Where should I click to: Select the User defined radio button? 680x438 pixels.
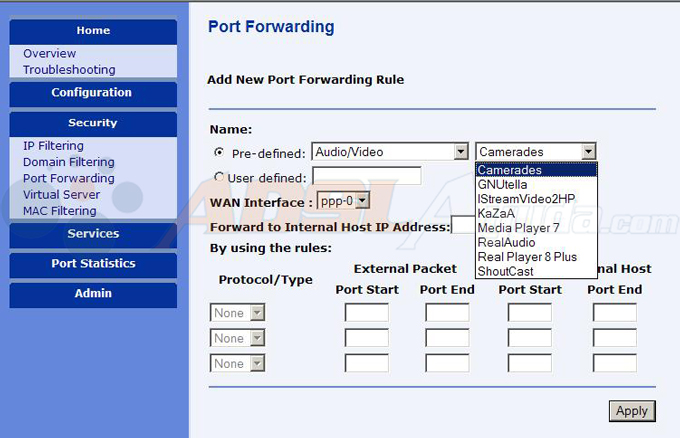(x=219, y=177)
